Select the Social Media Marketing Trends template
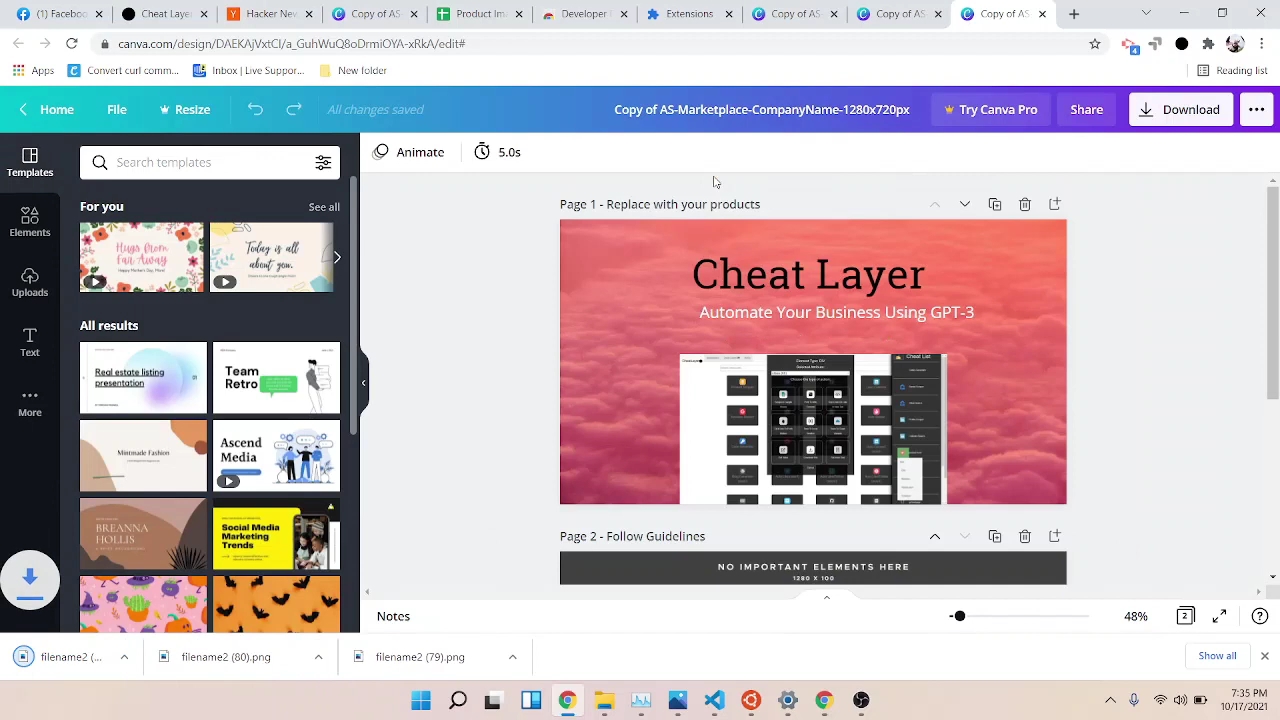1280x720 pixels. [276, 534]
